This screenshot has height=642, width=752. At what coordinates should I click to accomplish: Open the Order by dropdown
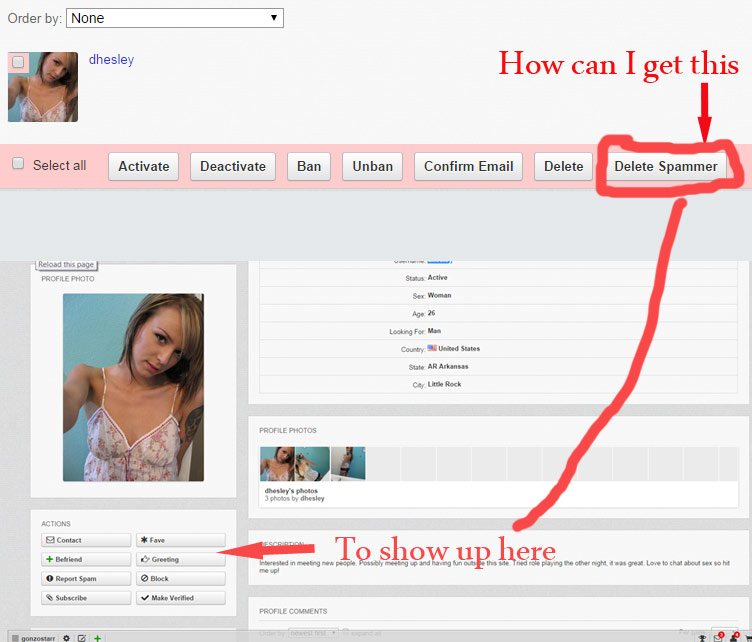[175, 18]
